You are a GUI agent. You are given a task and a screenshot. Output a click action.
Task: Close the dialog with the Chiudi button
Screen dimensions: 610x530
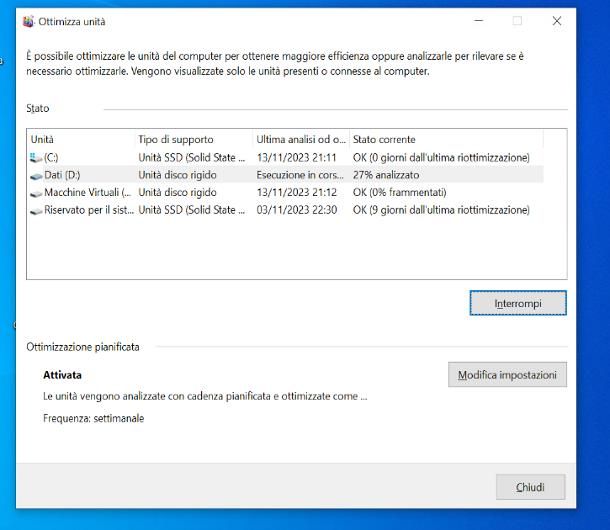[x=530, y=487]
